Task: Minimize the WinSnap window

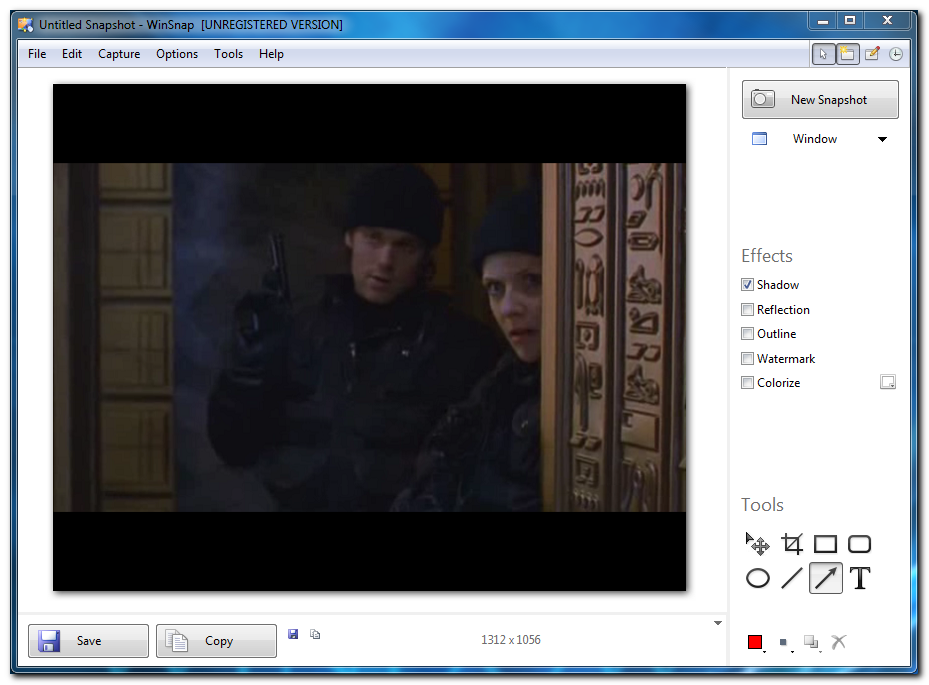Action: point(822,21)
